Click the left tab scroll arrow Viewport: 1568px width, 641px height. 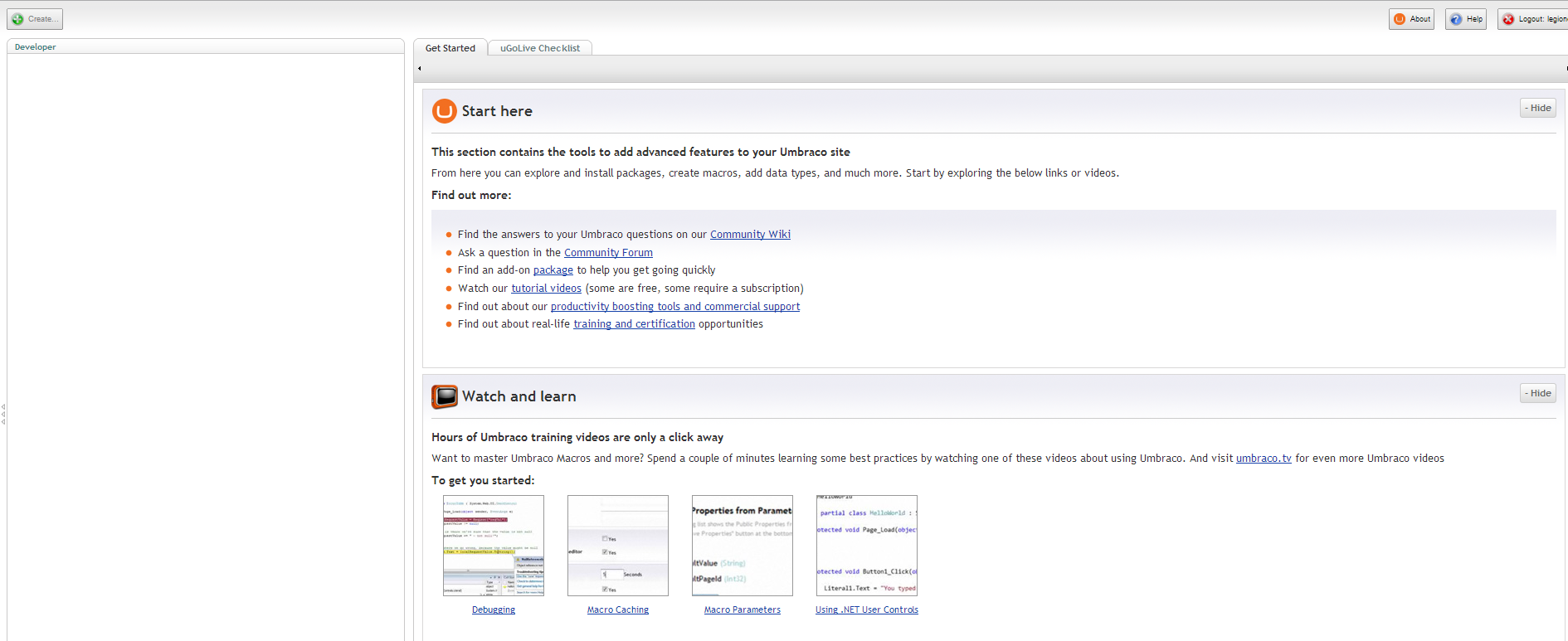click(x=420, y=69)
